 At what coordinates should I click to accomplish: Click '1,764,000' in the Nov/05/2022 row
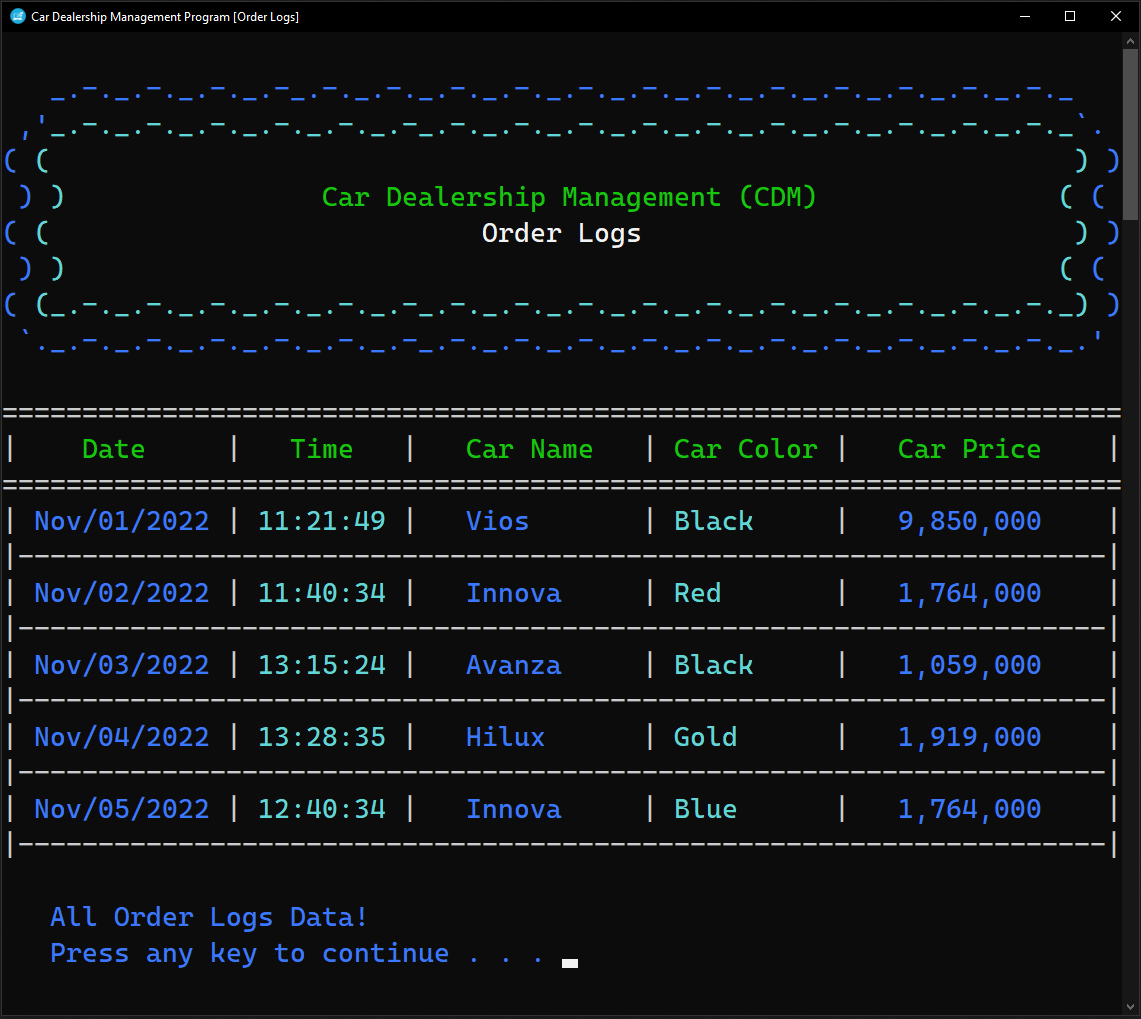pyautogui.click(x=969, y=809)
